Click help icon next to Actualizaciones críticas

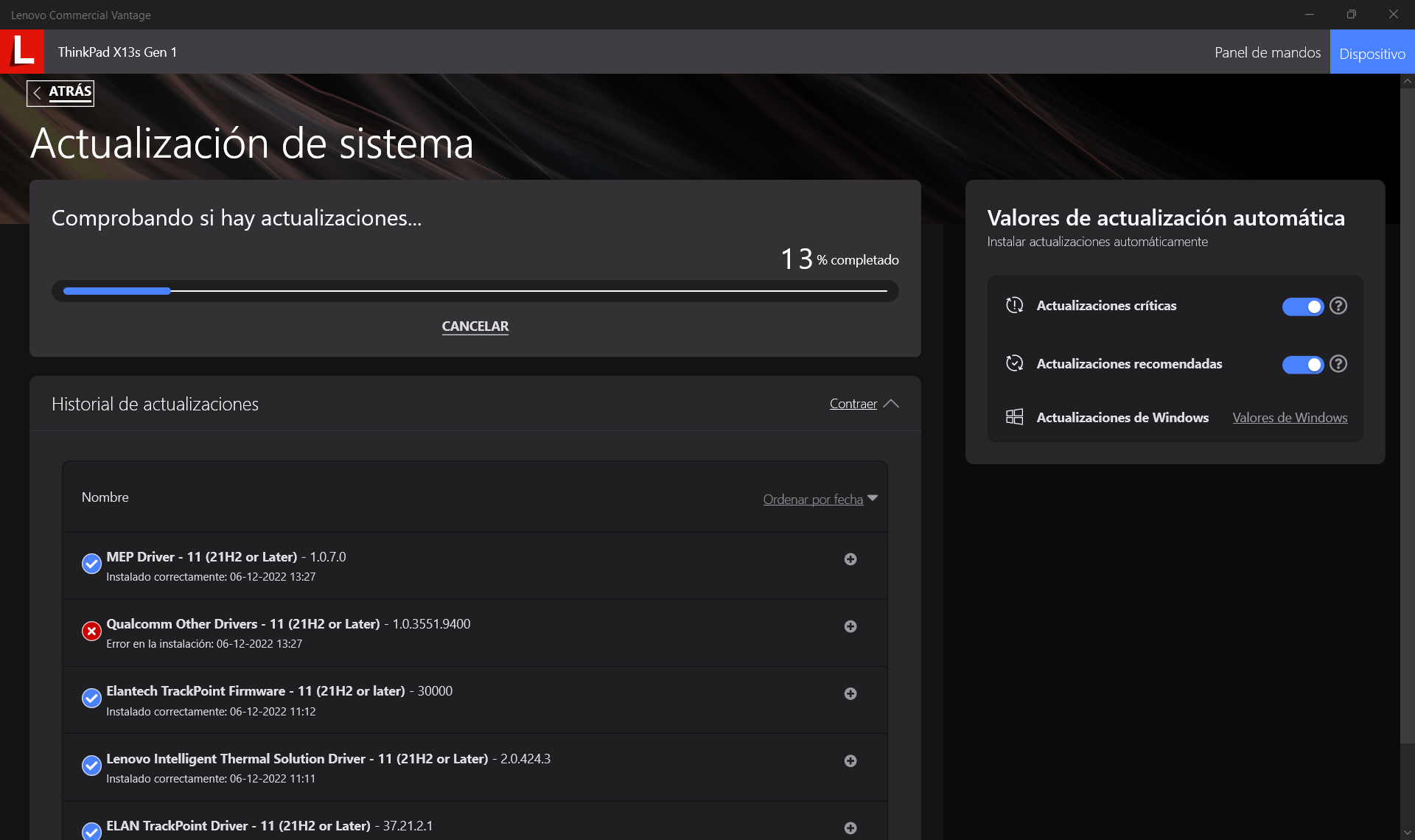[x=1338, y=306]
